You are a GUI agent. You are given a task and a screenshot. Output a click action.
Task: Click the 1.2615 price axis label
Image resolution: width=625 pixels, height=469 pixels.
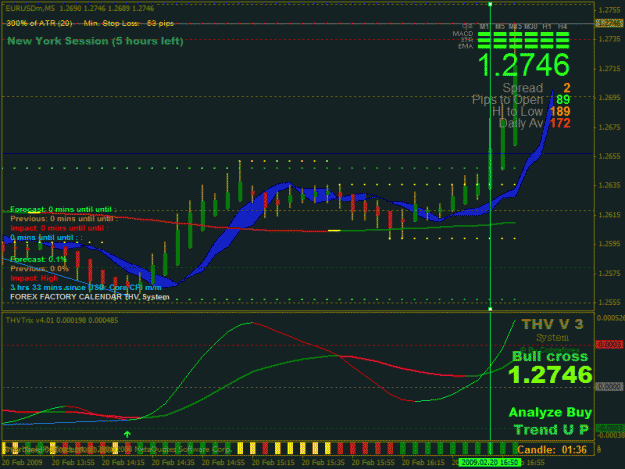(609, 215)
